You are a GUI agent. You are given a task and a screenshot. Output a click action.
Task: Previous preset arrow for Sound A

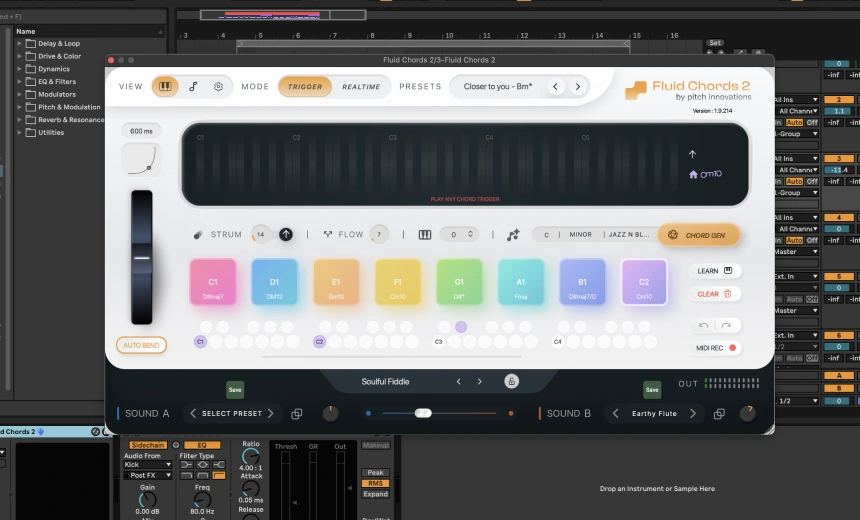tap(193, 413)
